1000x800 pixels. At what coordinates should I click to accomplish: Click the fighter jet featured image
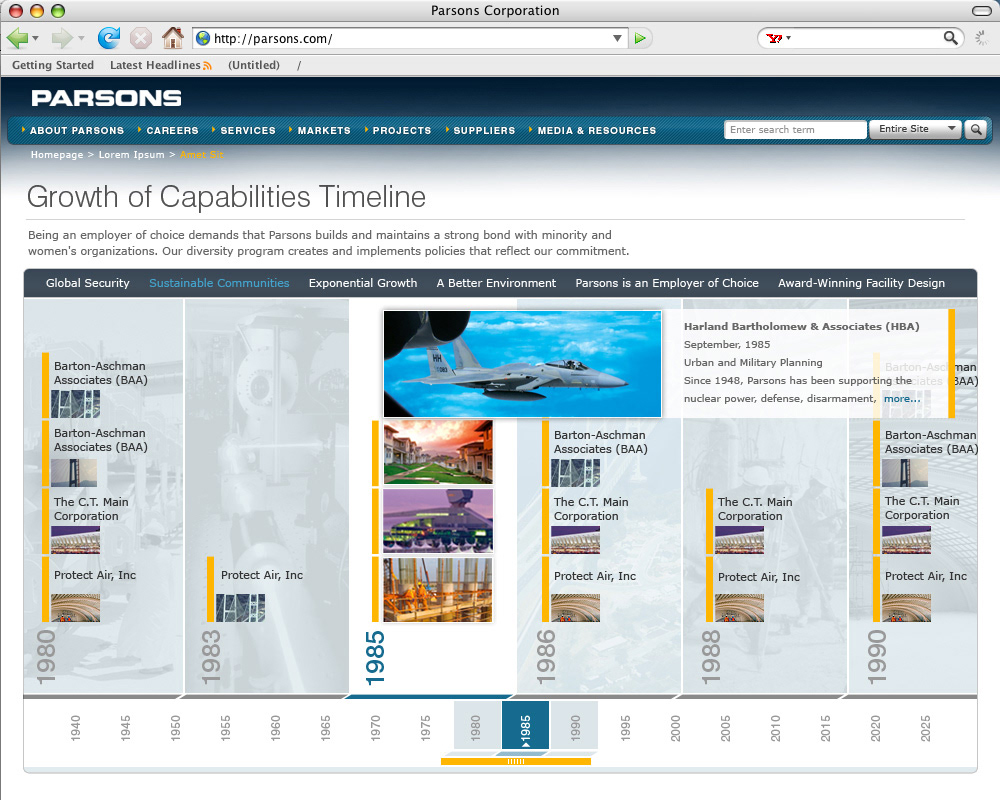click(522, 364)
